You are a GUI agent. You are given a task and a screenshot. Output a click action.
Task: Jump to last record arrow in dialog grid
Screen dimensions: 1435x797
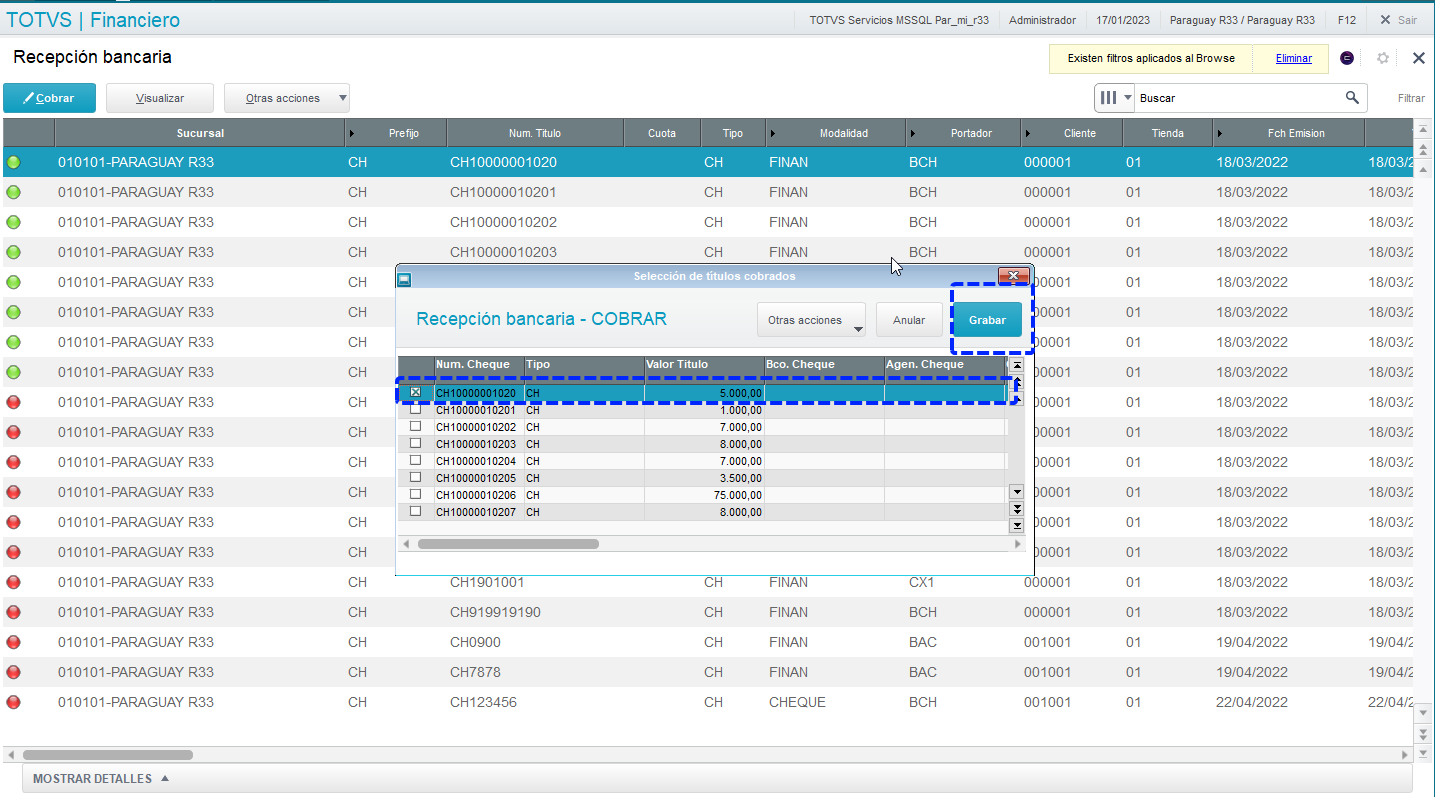pos(1017,525)
